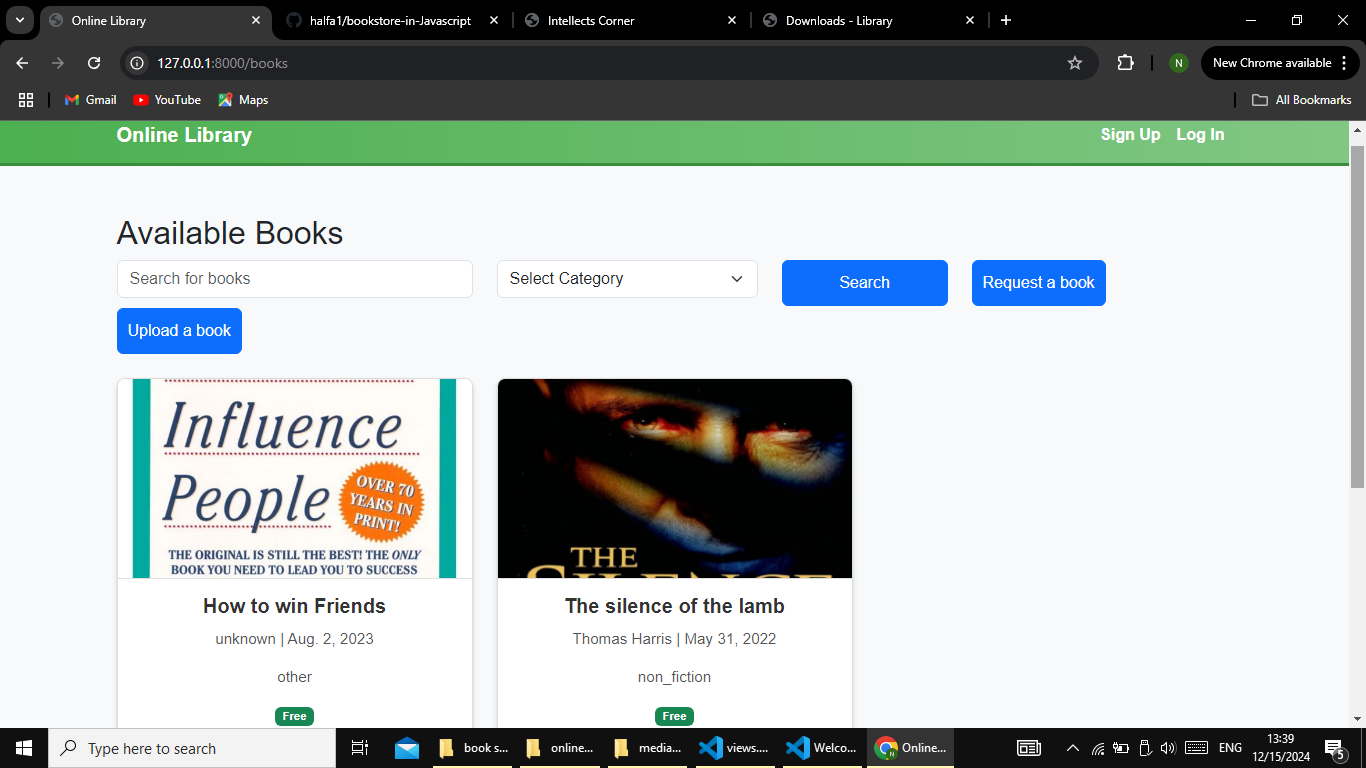Bookmark this page with the star icon

(1075, 63)
